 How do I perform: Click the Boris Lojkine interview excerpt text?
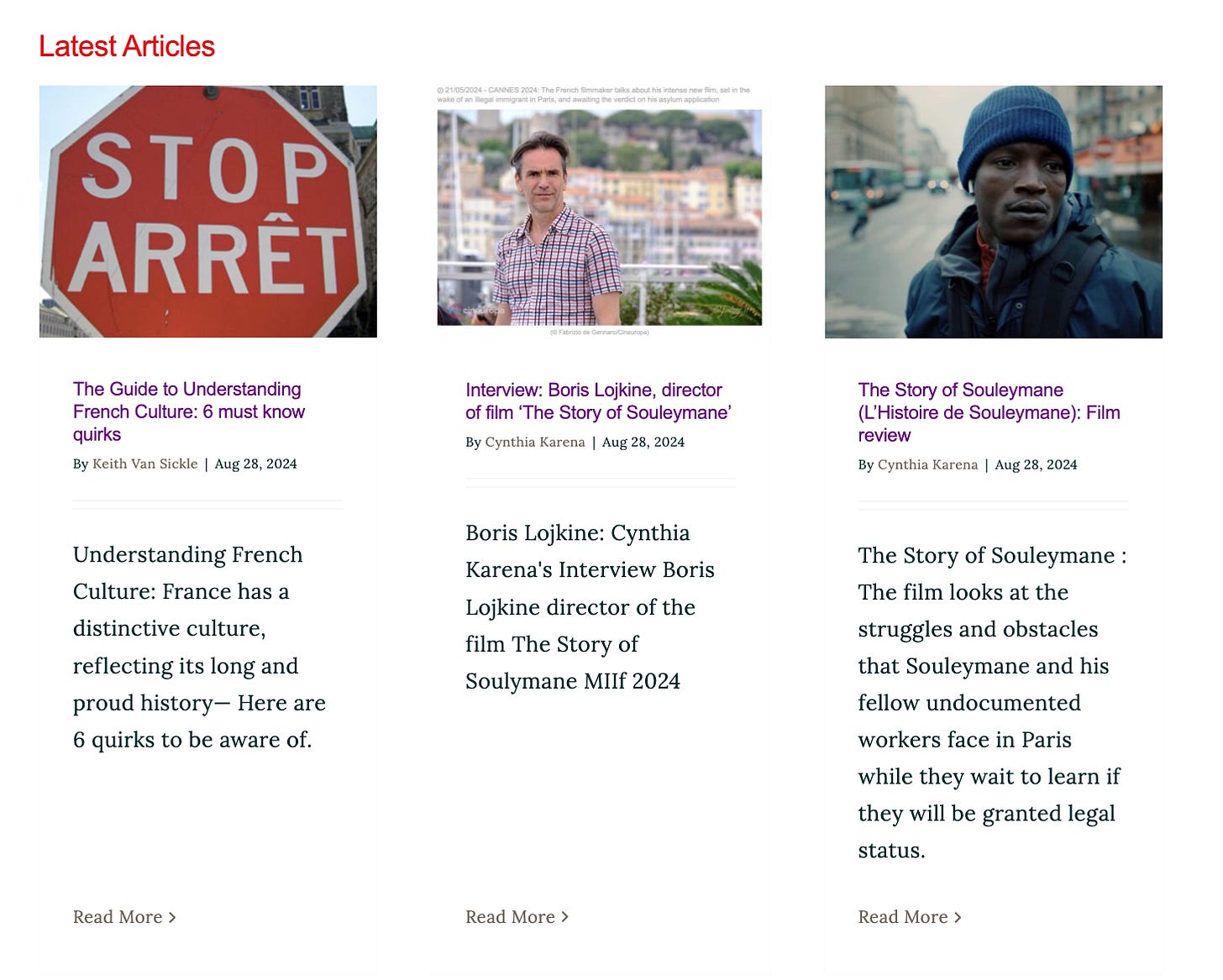pyautogui.click(x=590, y=607)
